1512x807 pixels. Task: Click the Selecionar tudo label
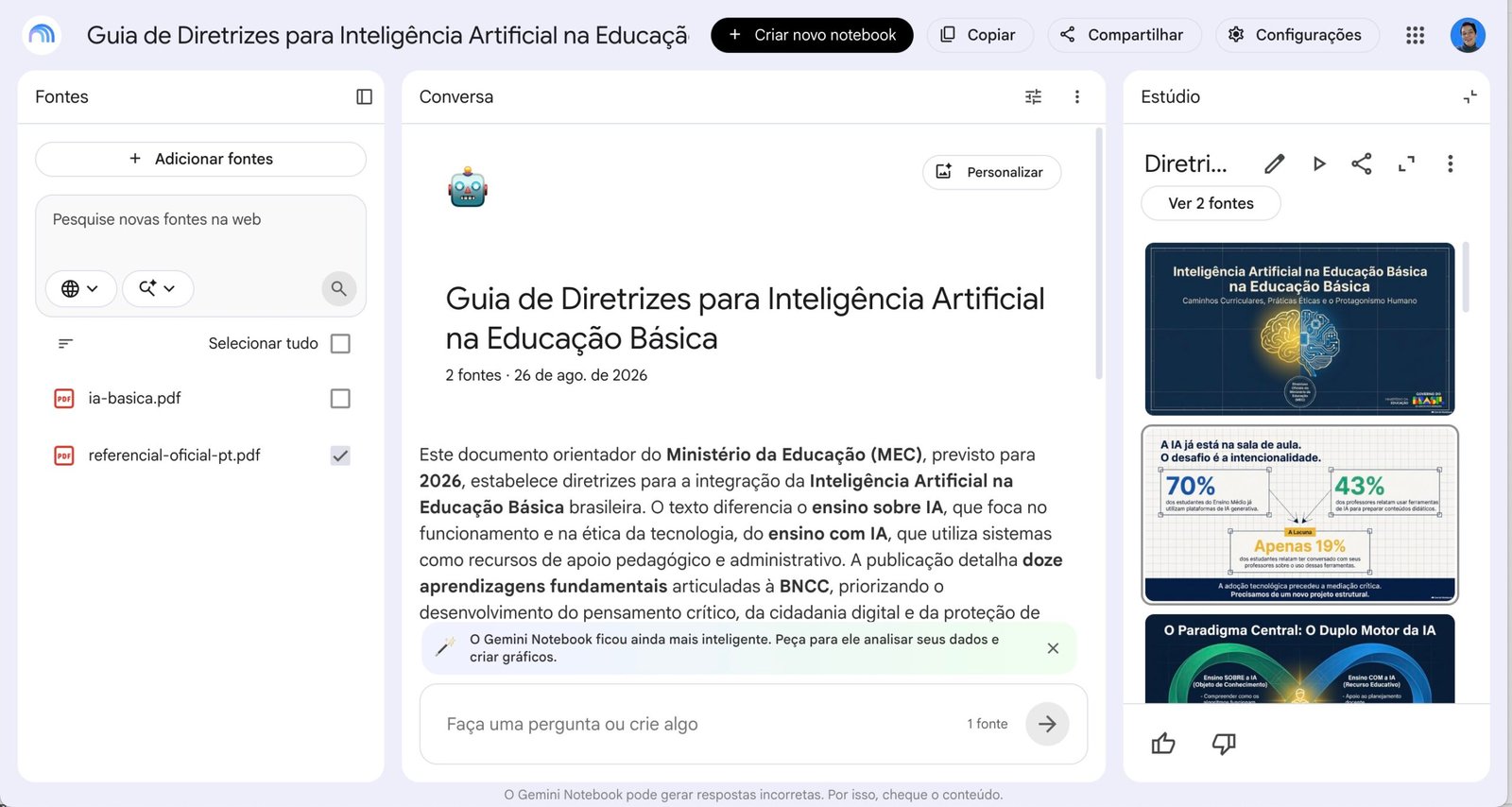point(263,343)
